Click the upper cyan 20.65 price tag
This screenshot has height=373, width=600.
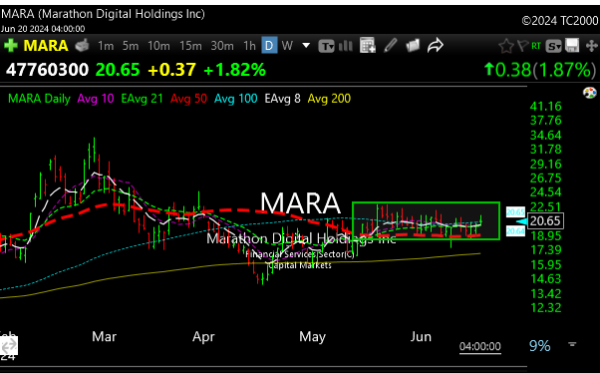515,212
